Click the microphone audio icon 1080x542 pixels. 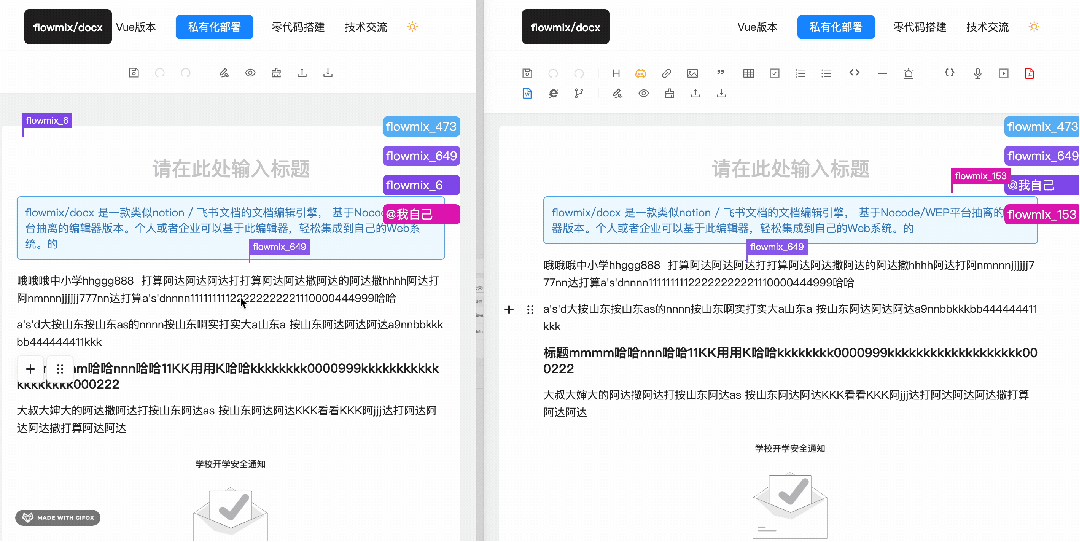(977, 73)
